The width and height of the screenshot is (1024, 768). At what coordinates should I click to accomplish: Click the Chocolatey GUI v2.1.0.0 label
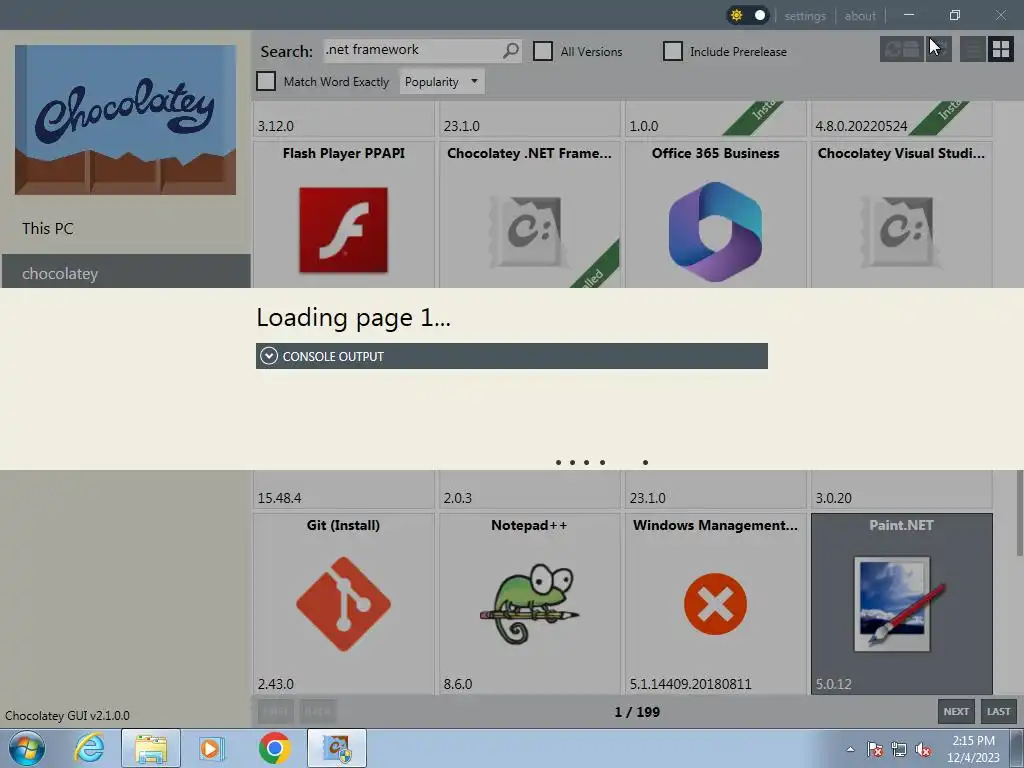coord(67,715)
